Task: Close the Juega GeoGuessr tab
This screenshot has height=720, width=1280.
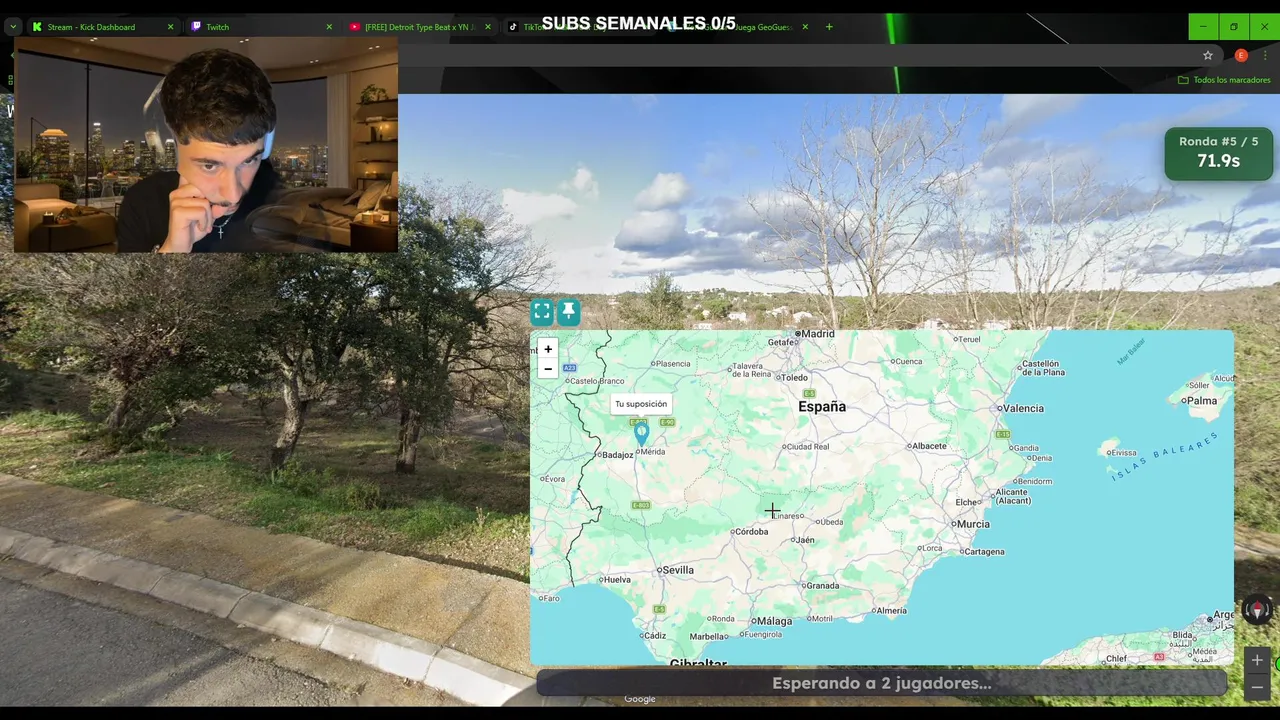Action: pos(805,27)
